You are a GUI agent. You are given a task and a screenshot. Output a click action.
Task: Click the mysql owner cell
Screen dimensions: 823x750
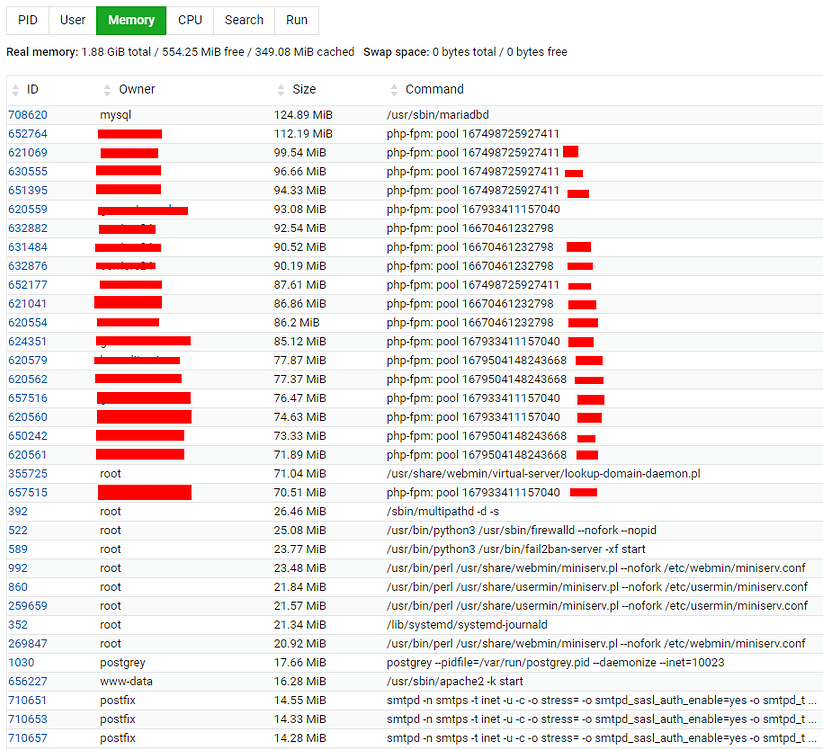pos(115,115)
